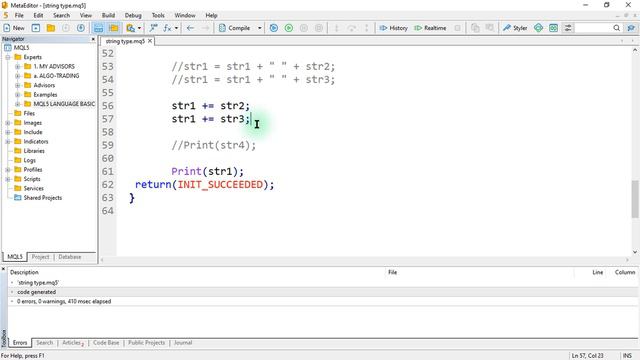Expand the Examples folder
The width and height of the screenshot is (640, 360).
18,94
